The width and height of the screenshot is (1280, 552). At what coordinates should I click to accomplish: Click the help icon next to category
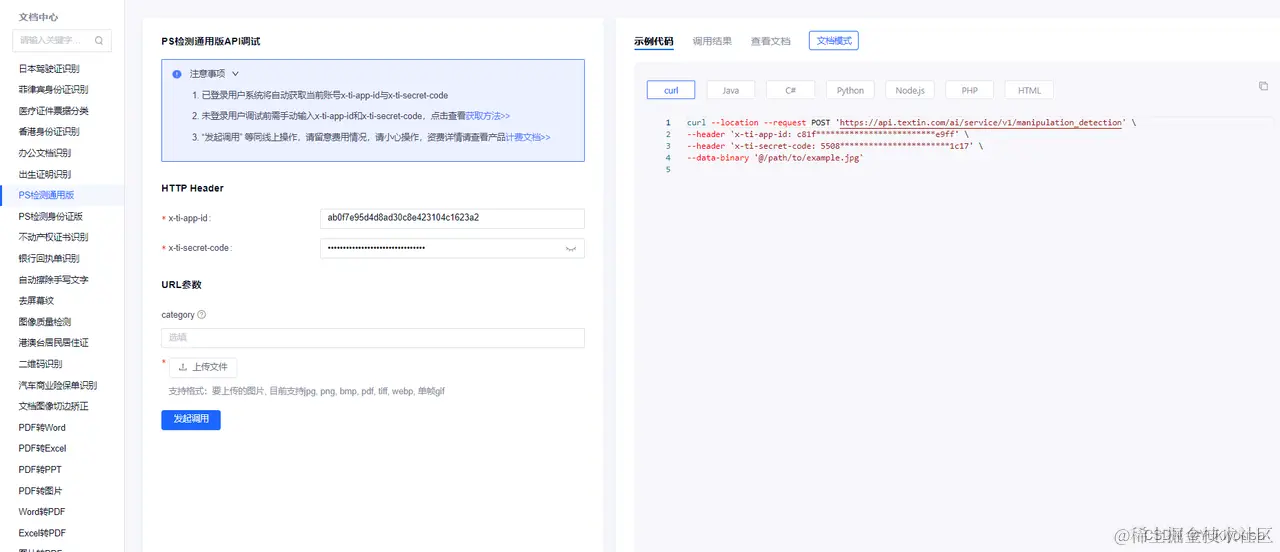(x=202, y=315)
